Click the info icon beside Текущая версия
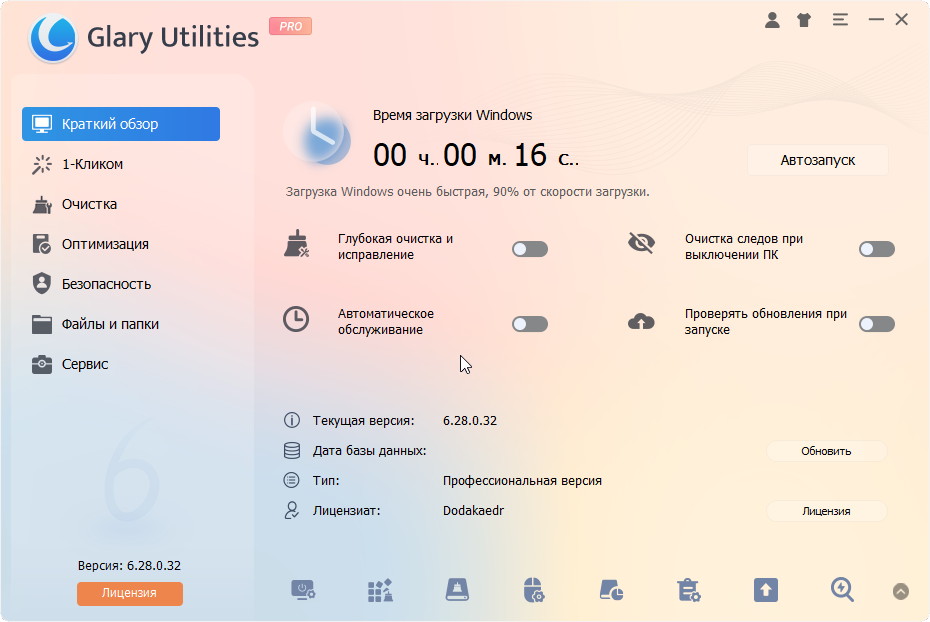This screenshot has height=622, width=930. 291,420
